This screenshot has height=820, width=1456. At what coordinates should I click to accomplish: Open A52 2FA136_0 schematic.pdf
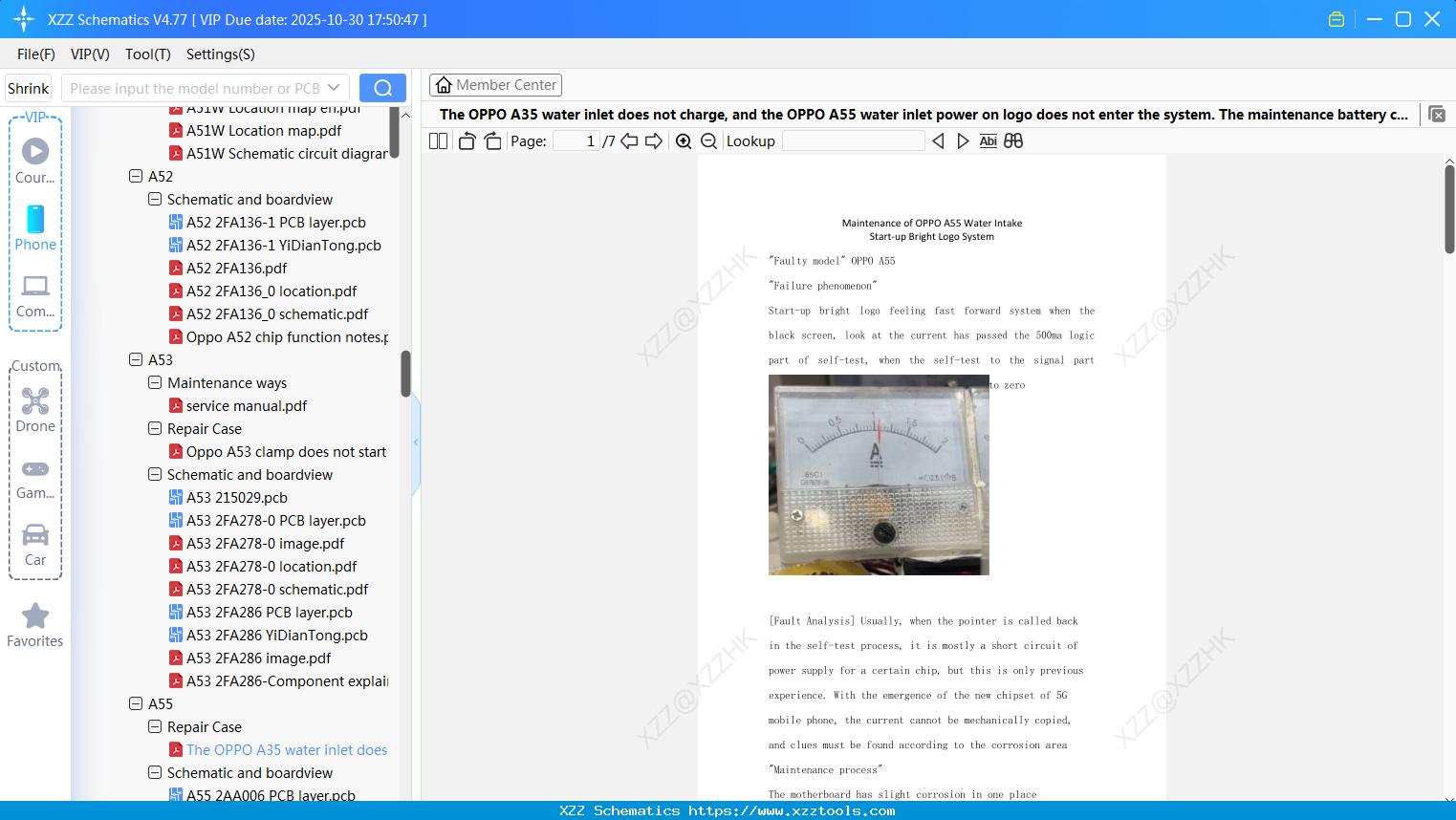tap(277, 314)
